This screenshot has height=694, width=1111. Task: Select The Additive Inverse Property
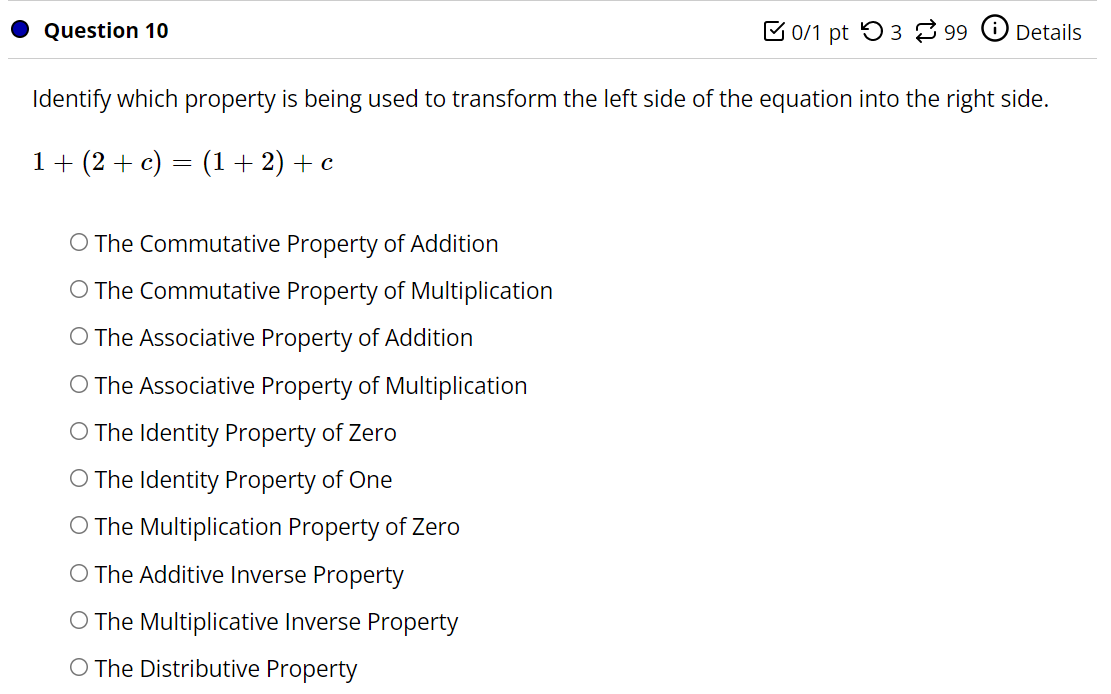(x=79, y=572)
